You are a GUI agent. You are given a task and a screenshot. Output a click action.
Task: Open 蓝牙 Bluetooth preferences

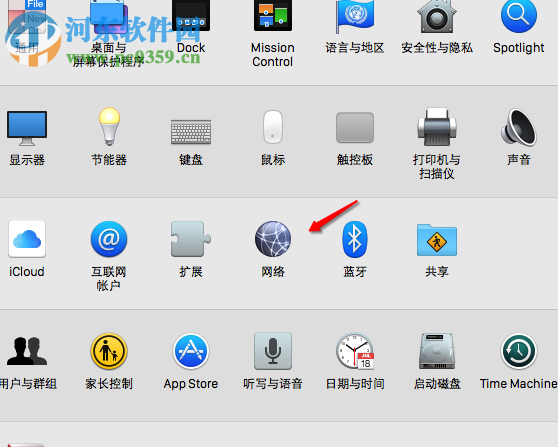(x=355, y=239)
